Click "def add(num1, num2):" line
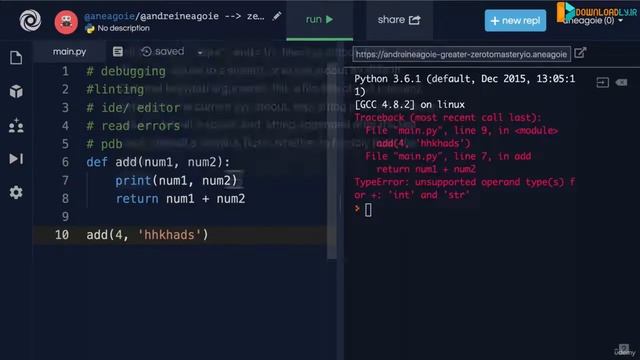This screenshot has height=360, width=640. [158, 162]
